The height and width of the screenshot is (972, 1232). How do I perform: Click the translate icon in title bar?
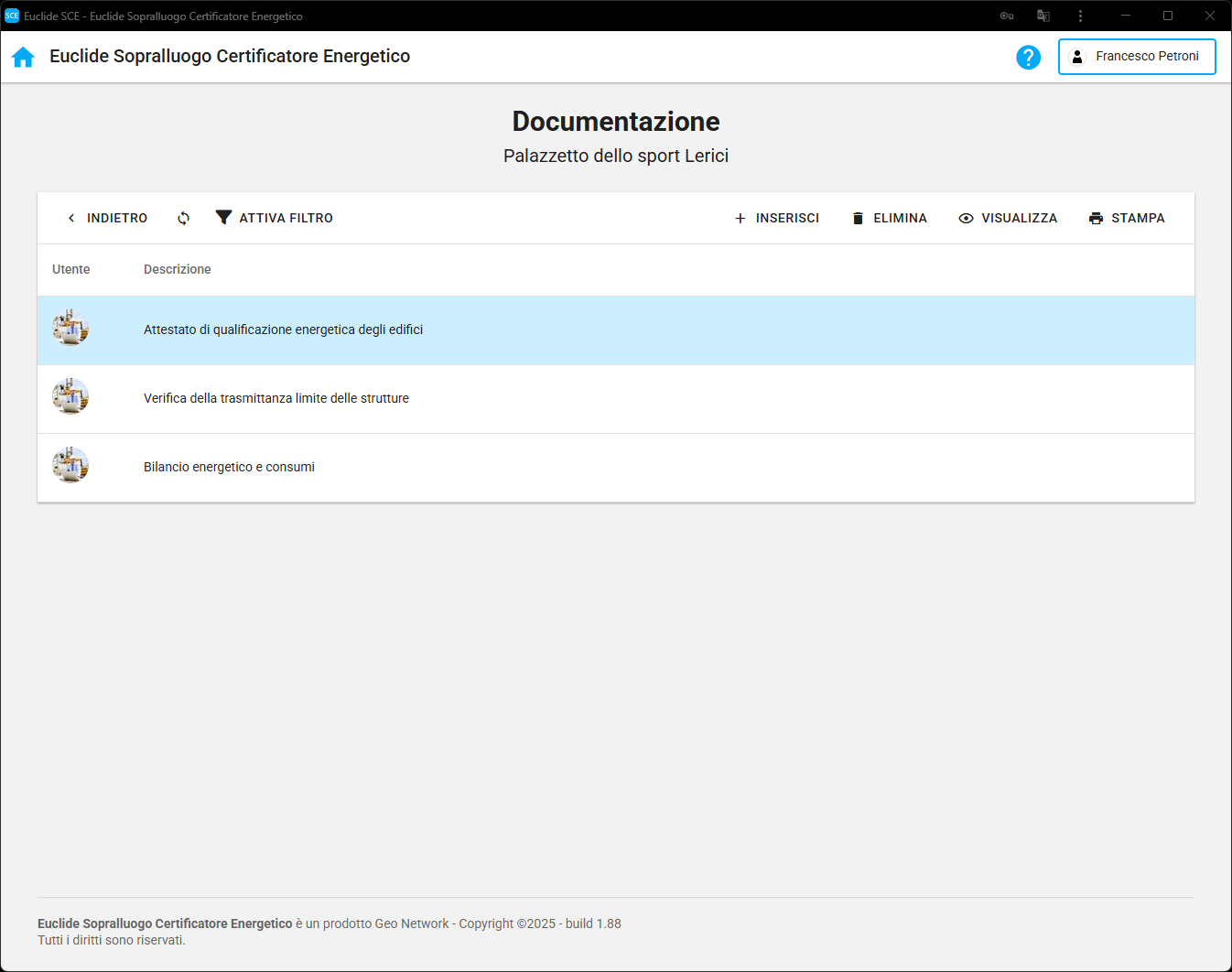[x=1043, y=16]
